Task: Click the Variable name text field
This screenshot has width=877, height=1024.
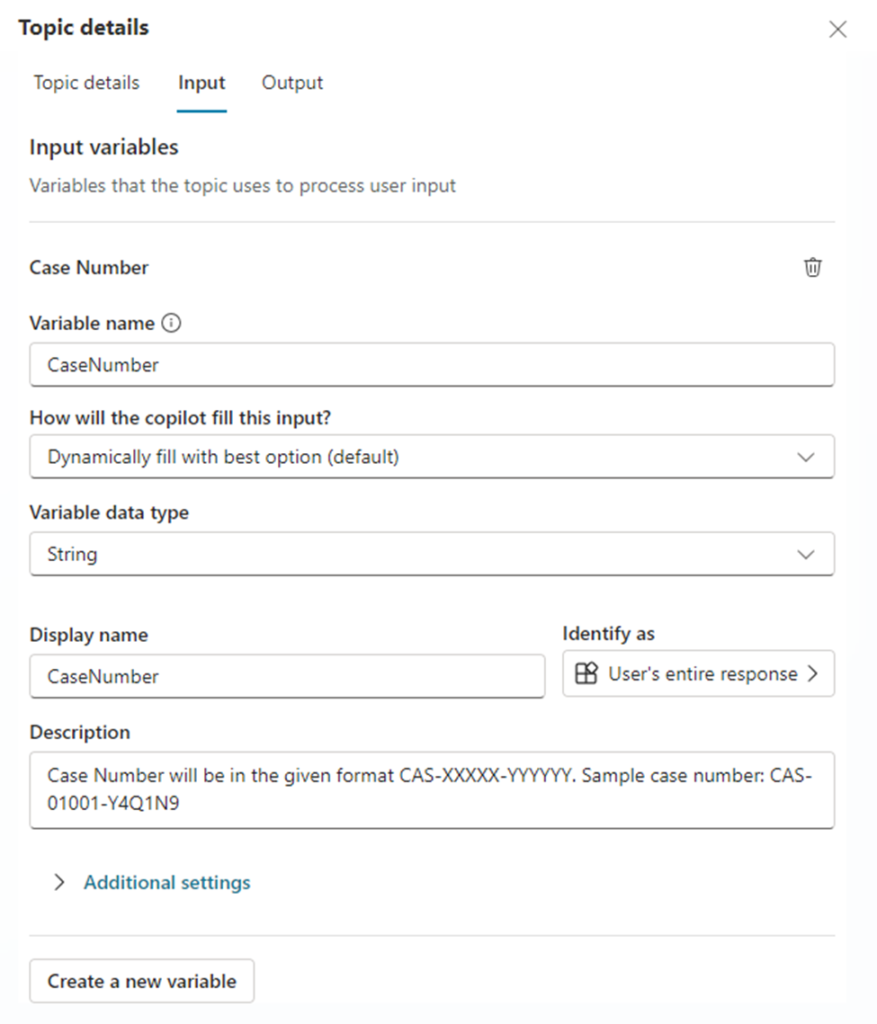Action: (x=431, y=365)
